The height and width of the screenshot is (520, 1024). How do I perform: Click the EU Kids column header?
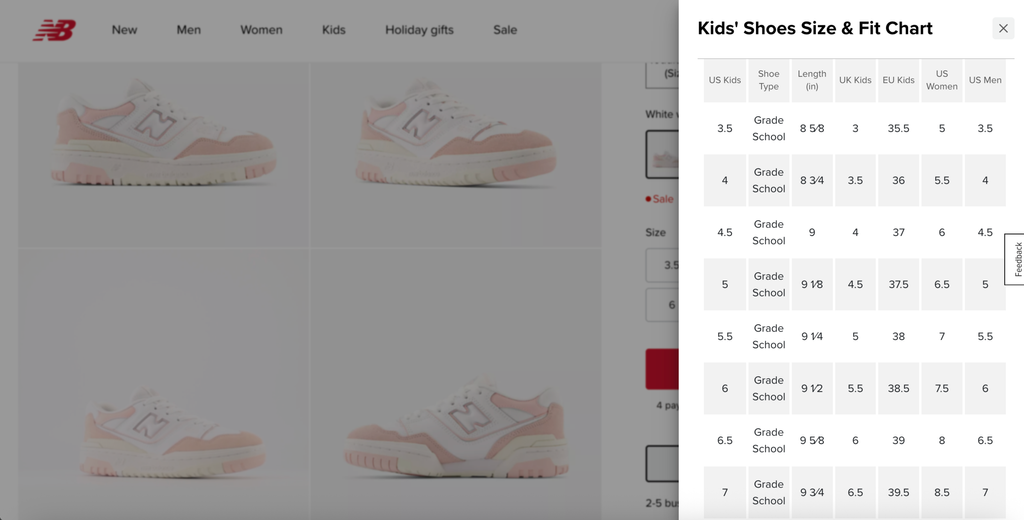pos(898,80)
